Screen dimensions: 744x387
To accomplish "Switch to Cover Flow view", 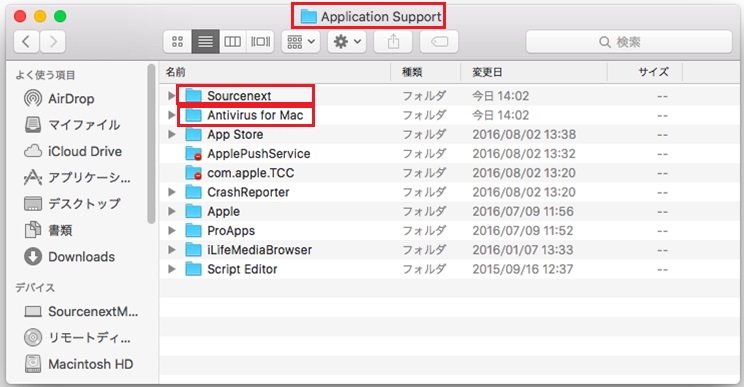I will [260, 42].
